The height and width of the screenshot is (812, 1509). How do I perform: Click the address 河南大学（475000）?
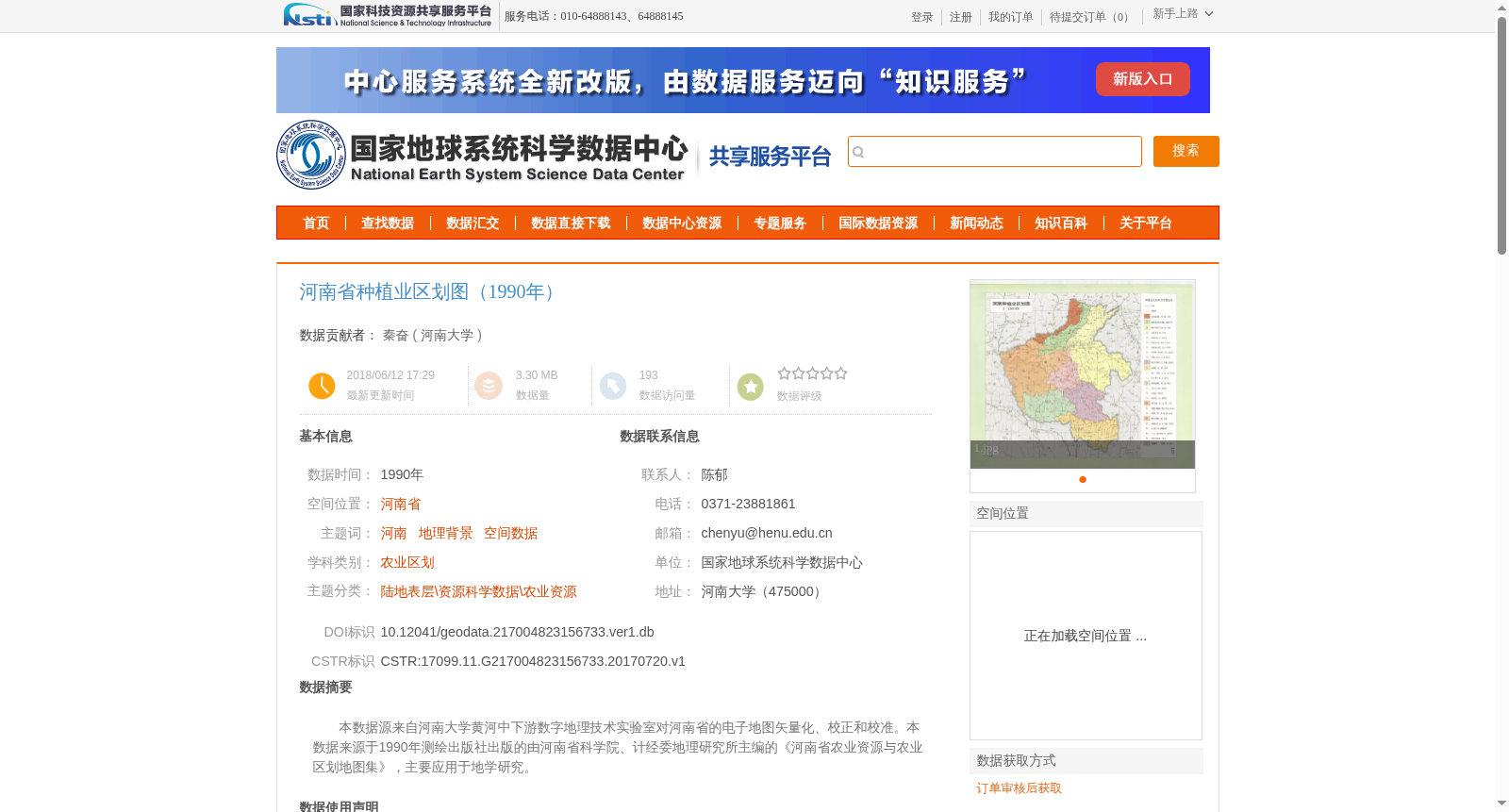coord(764,591)
